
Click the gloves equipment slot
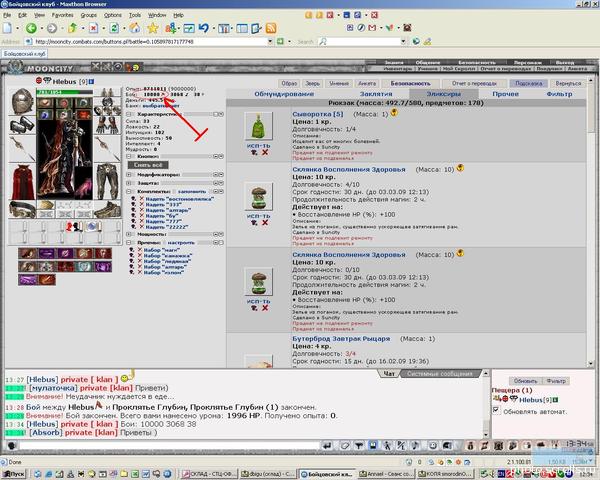pyautogui.click(x=107, y=126)
